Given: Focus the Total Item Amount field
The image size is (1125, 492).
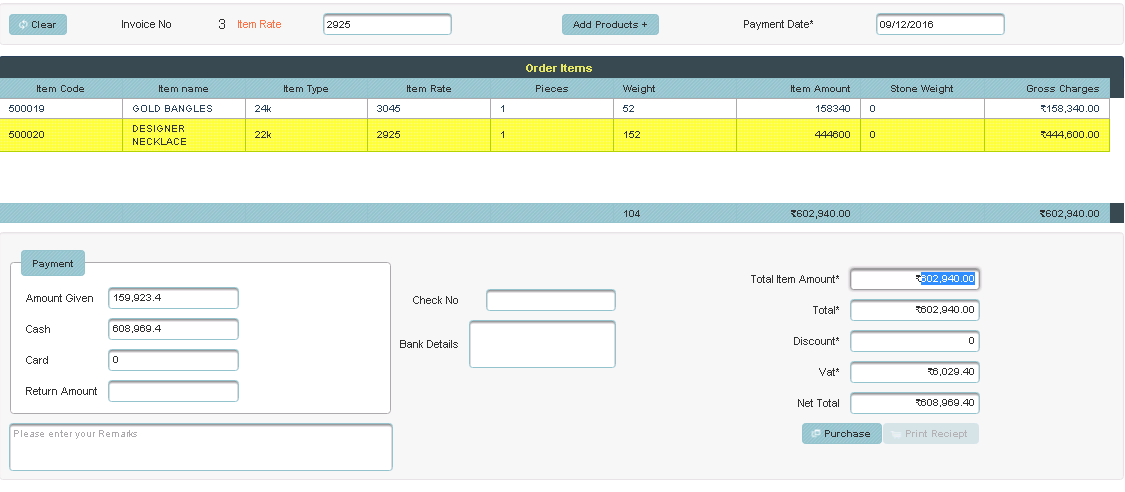Looking at the screenshot, I should tap(914, 280).
